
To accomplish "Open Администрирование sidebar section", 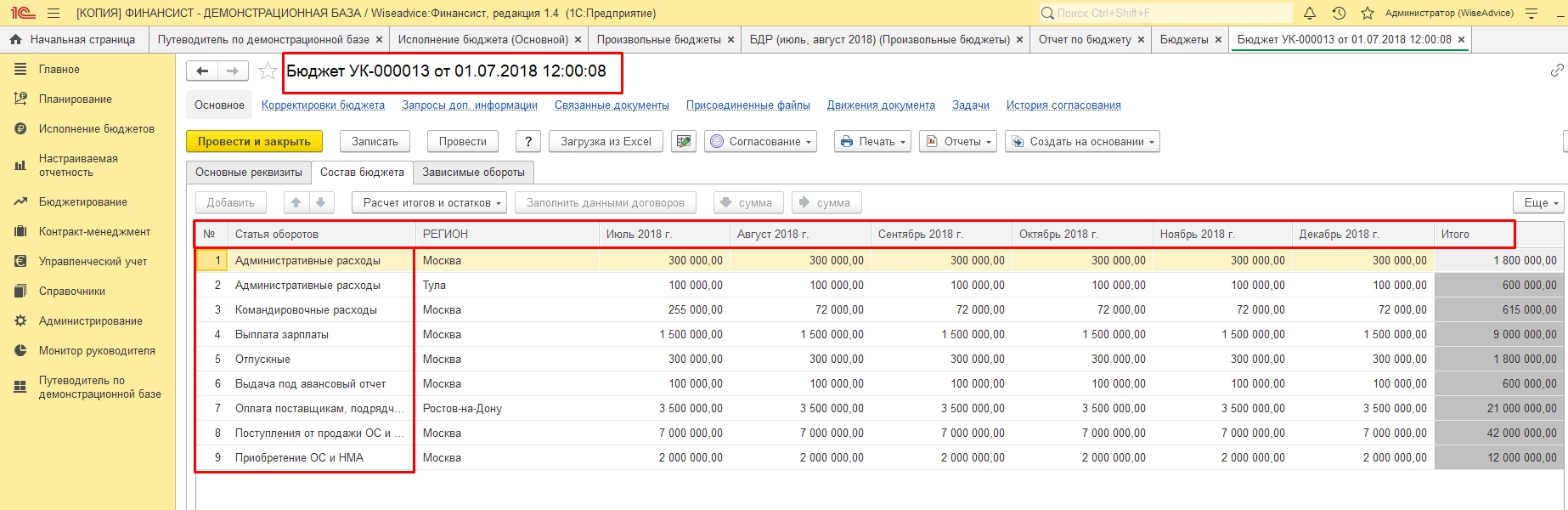I will pyautogui.click(x=90, y=321).
